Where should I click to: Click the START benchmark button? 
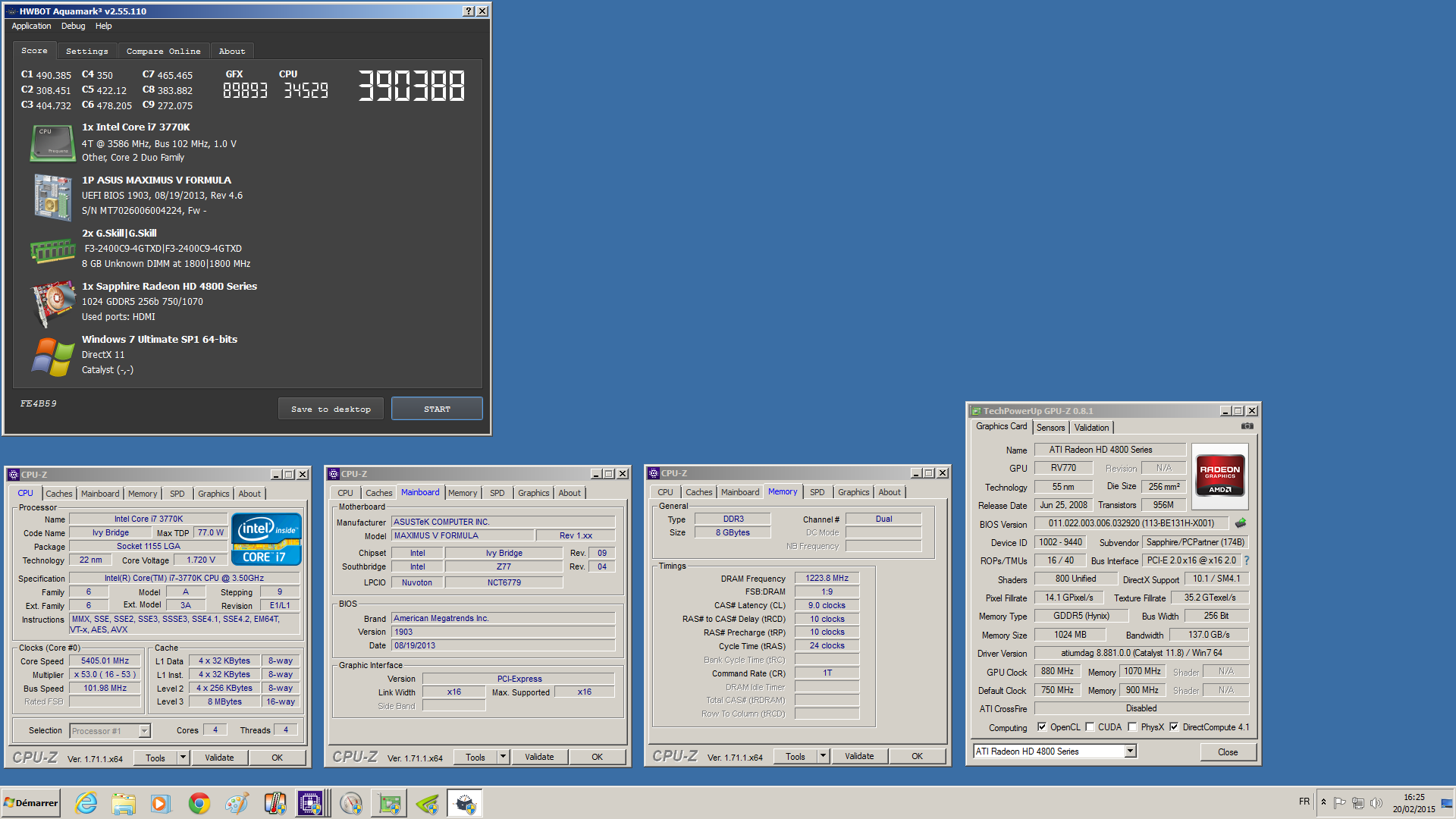(437, 409)
